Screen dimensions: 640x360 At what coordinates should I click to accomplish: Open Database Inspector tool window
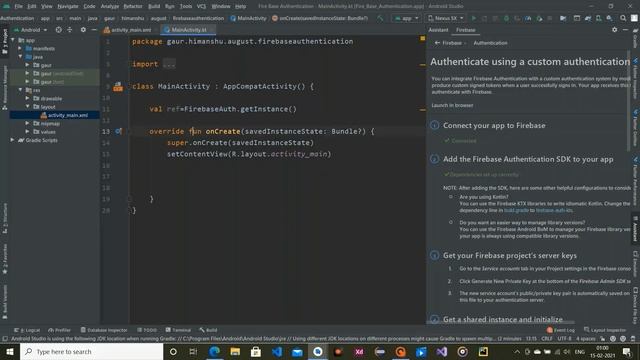104,330
